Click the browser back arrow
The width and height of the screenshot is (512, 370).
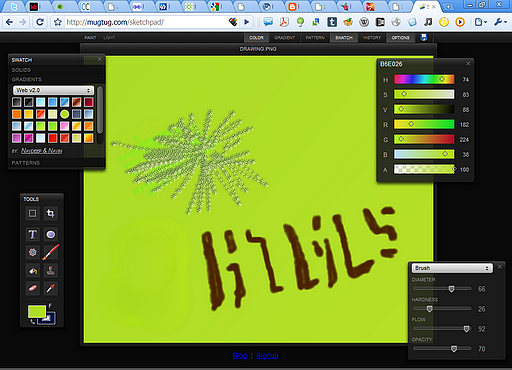(x=9, y=22)
